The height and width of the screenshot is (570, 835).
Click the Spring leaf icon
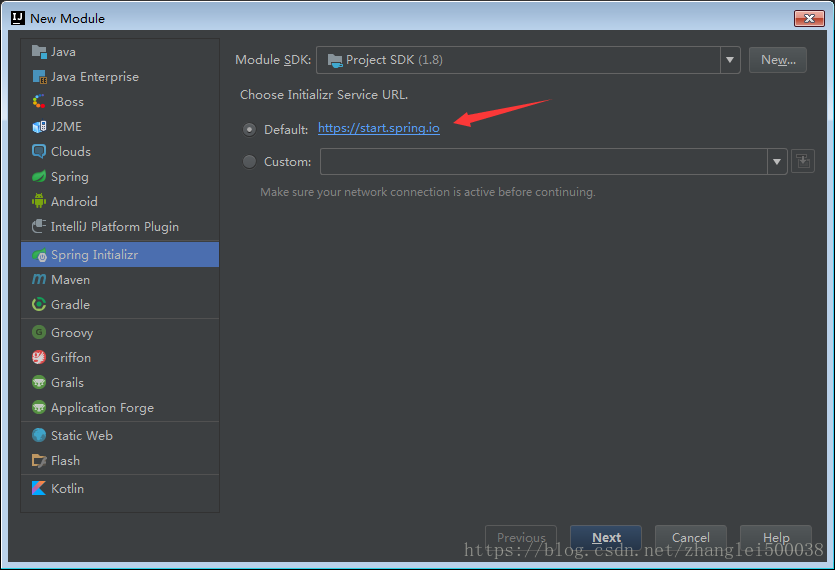pos(39,177)
